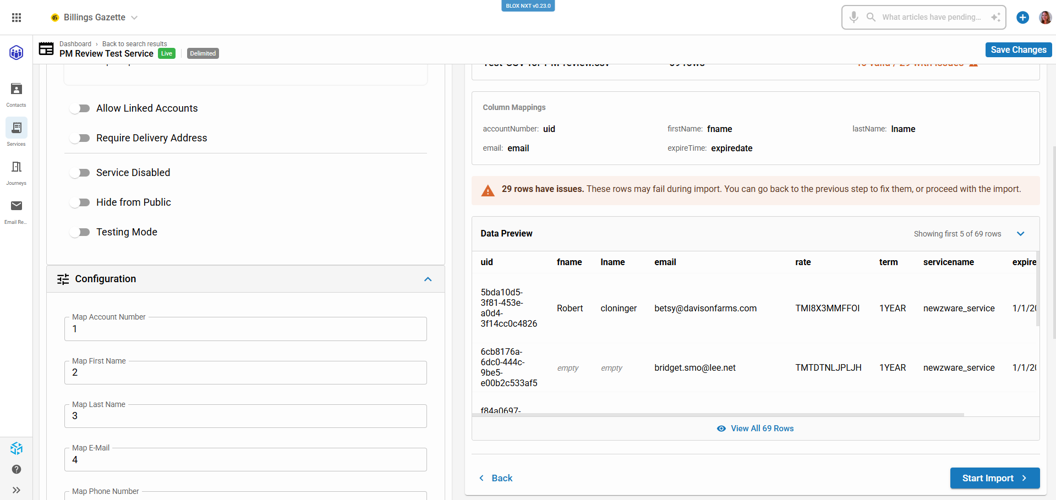
Task: Click the service table icon beside title
Action: (46, 49)
